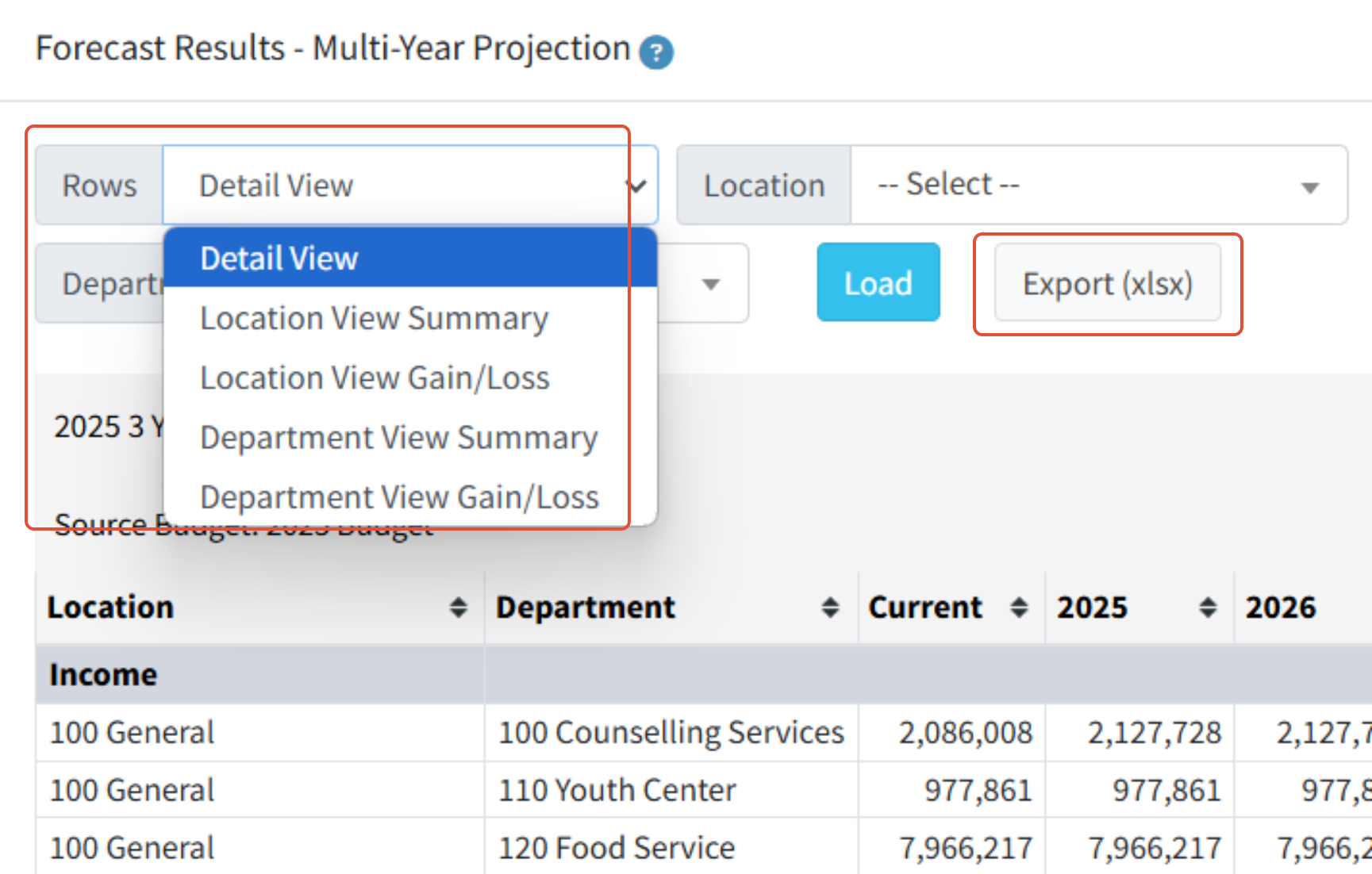Click the Forecast Results - Multi-Year Projection title
This screenshot has height=874, width=1372.
333,48
